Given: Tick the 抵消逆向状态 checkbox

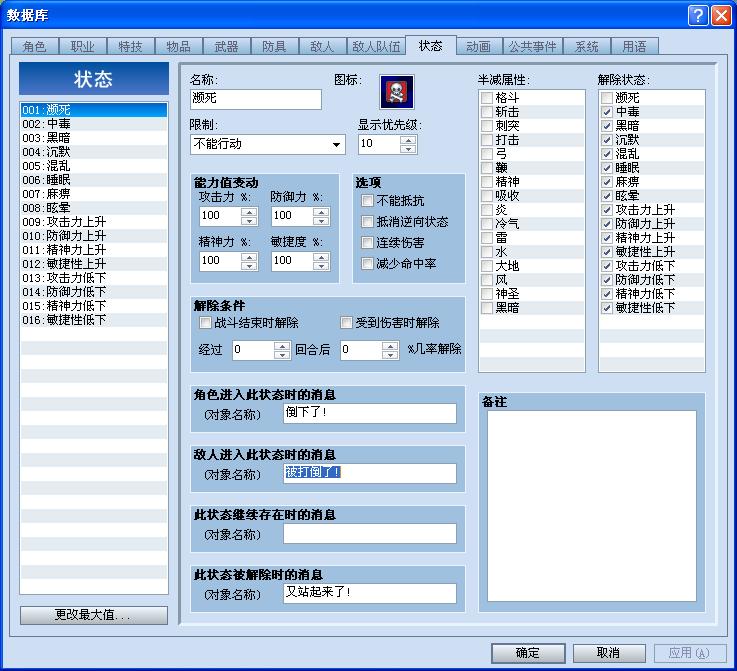Looking at the screenshot, I should coord(367,222).
